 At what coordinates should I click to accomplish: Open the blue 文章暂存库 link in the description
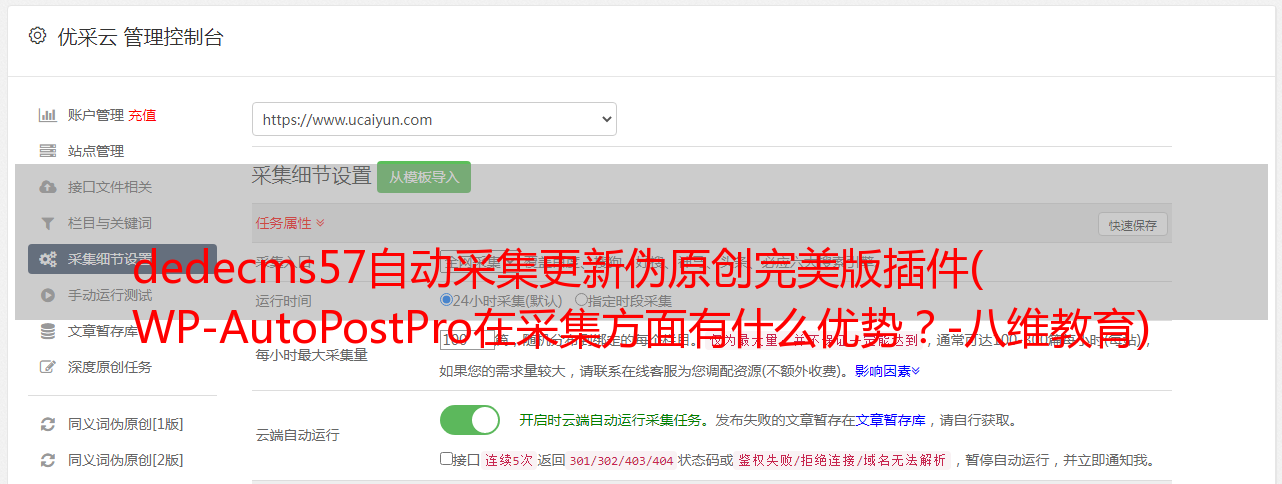pyautogui.click(x=890, y=420)
